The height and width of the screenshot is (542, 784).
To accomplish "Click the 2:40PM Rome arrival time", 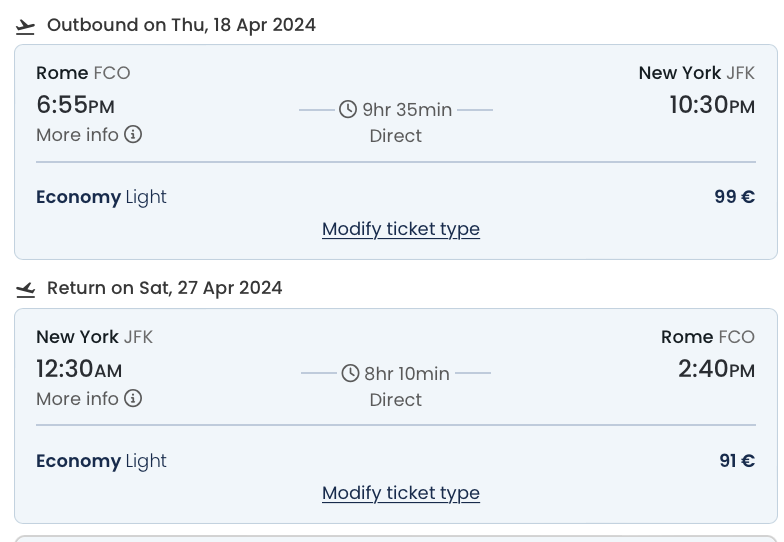I will (x=716, y=369).
